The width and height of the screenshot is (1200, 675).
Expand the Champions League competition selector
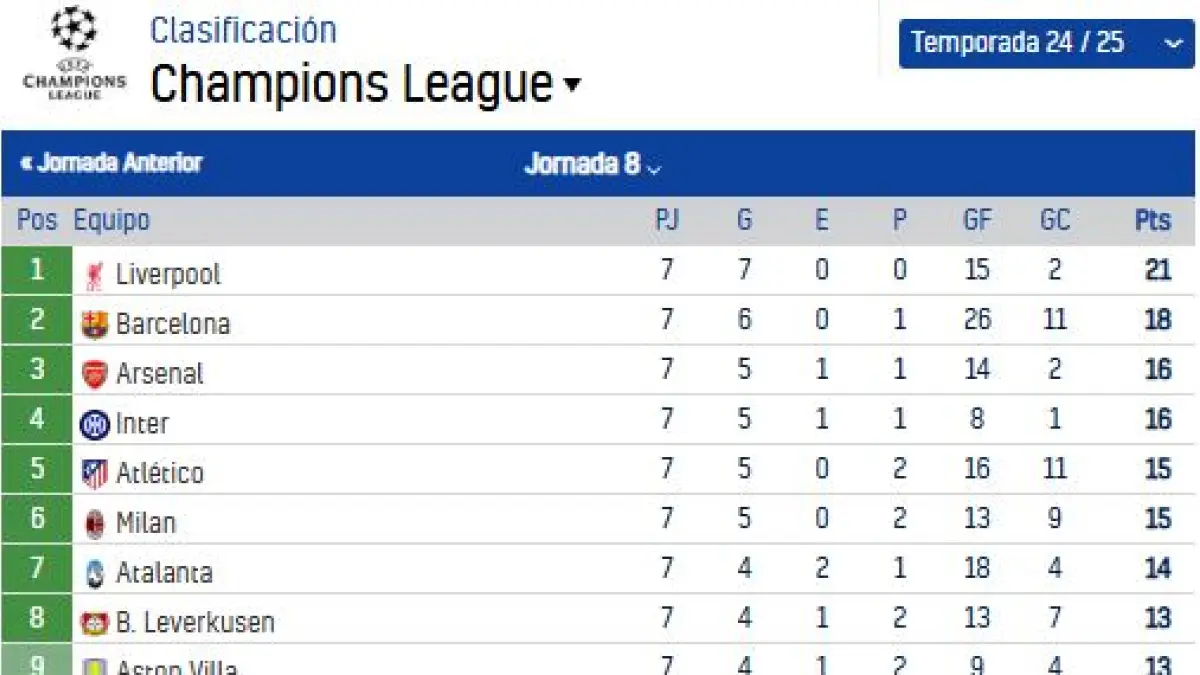(365, 84)
